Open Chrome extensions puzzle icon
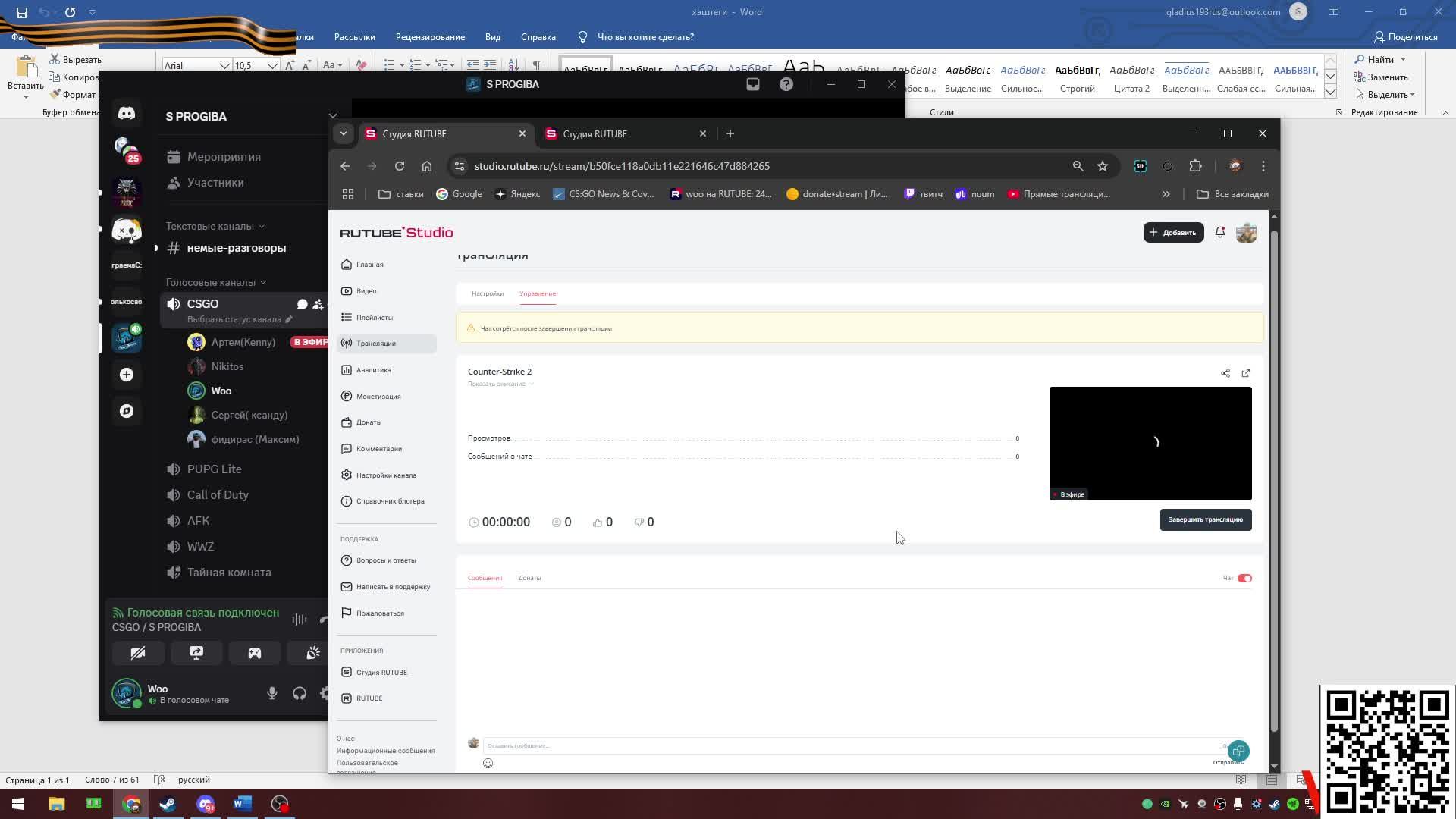 pyautogui.click(x=1196, y=166)
